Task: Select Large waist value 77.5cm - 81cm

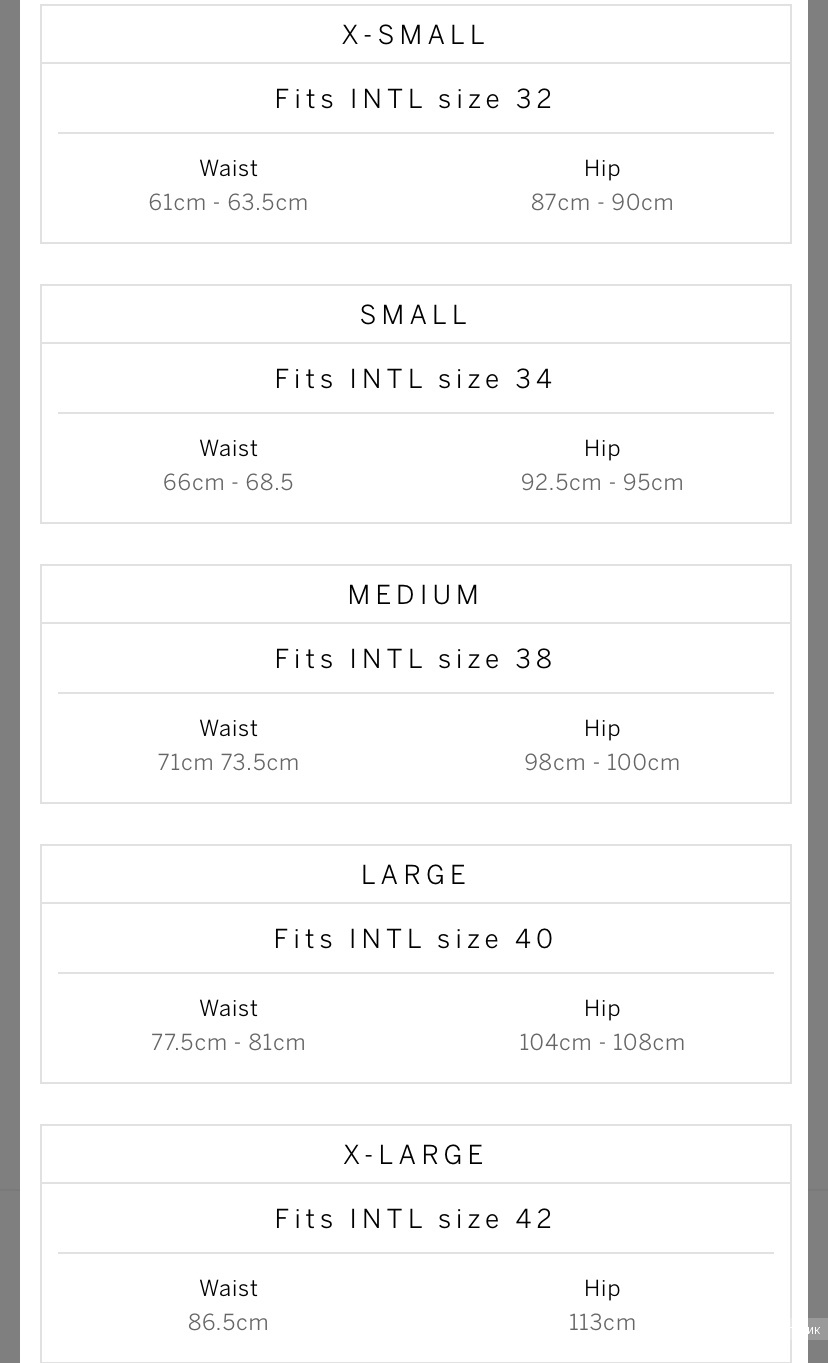Action: click(228, 1042)
